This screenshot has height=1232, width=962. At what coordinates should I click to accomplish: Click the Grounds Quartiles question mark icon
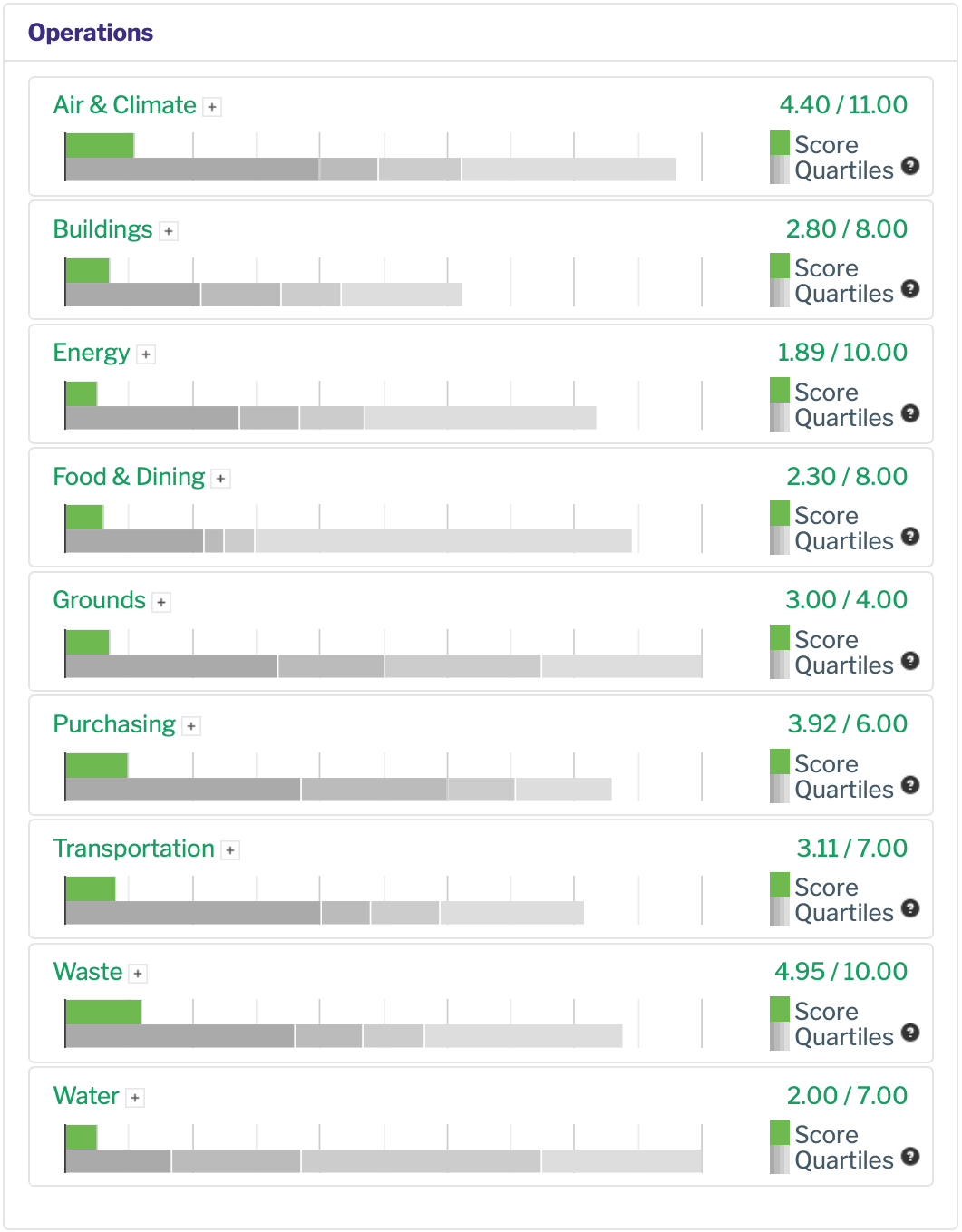coord(910,661)
